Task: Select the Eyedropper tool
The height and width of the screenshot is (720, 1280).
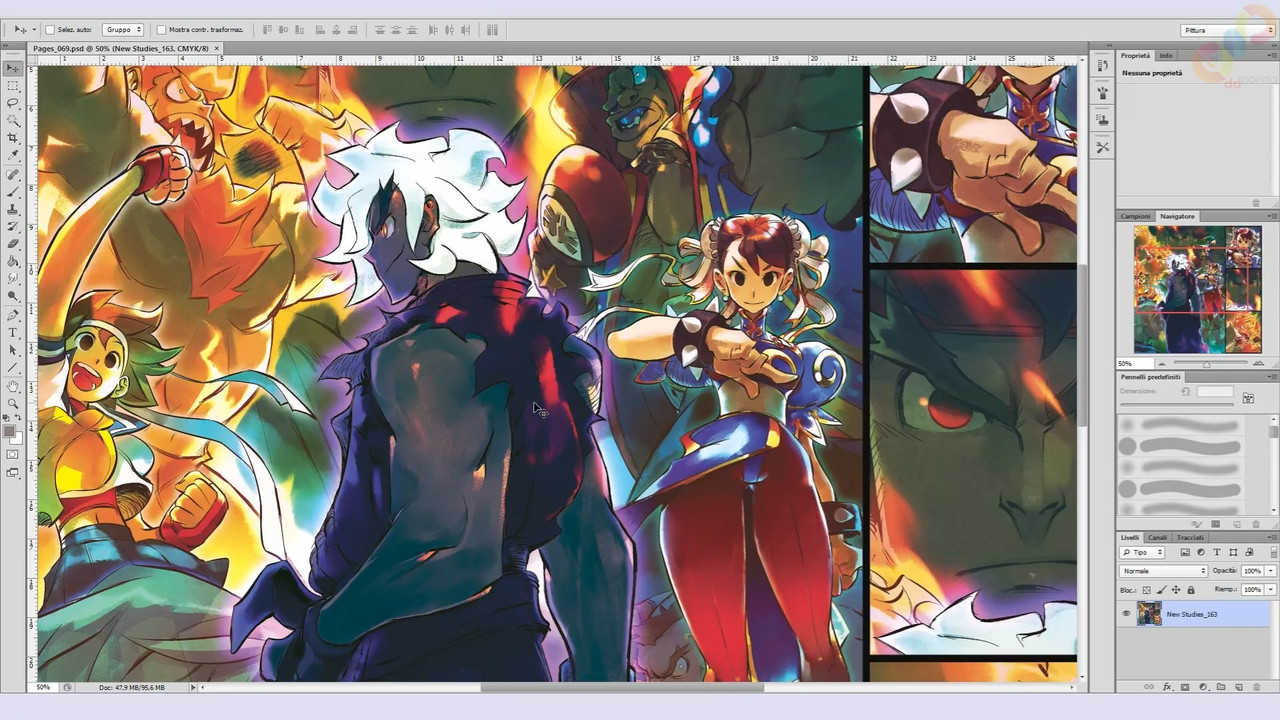Action: click(x=13, y=155)
